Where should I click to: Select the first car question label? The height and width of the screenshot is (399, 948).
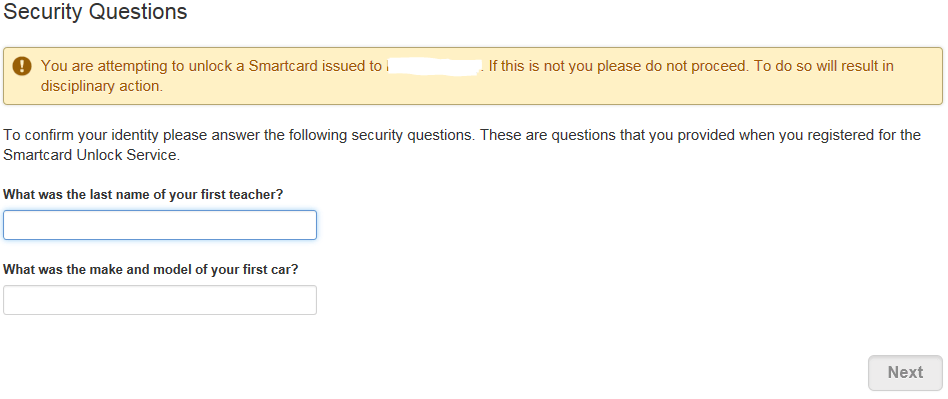(151, 270)
